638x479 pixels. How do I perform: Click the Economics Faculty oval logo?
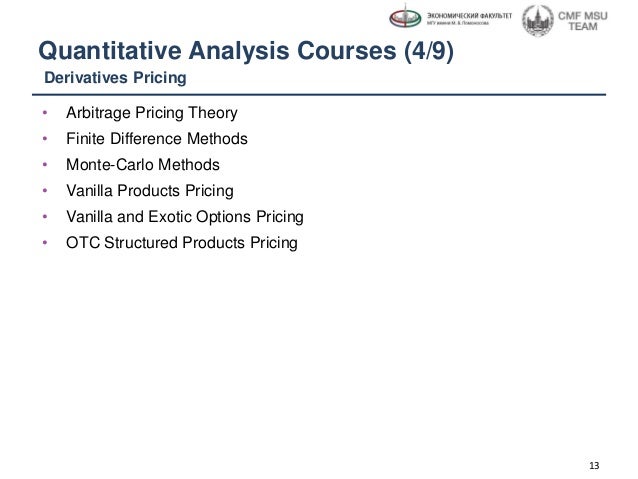(x=405, y=17)
